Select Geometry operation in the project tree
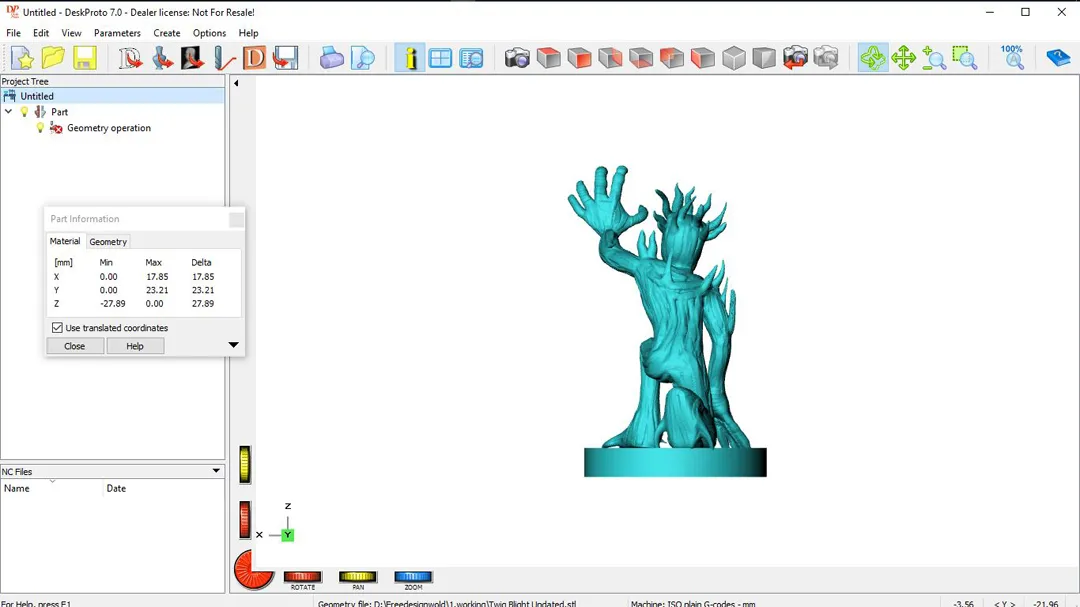1080x607 pixels. click(x=109, y=128)
